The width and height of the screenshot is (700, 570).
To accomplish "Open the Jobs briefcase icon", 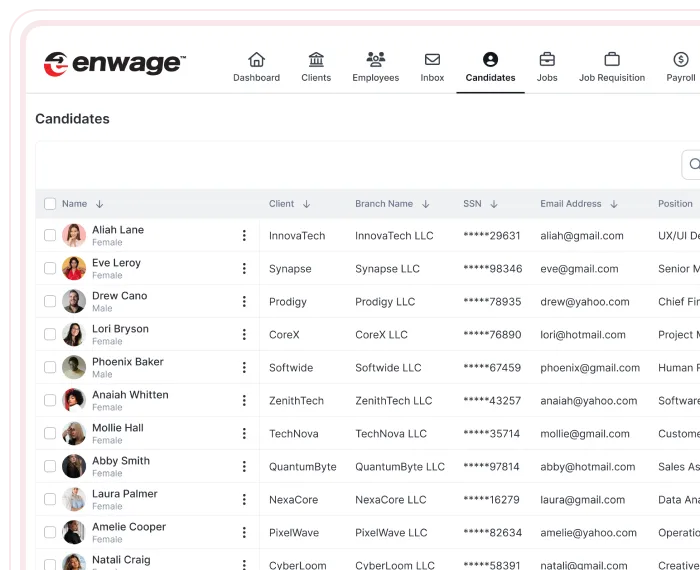I will click(x=547, y=60).
